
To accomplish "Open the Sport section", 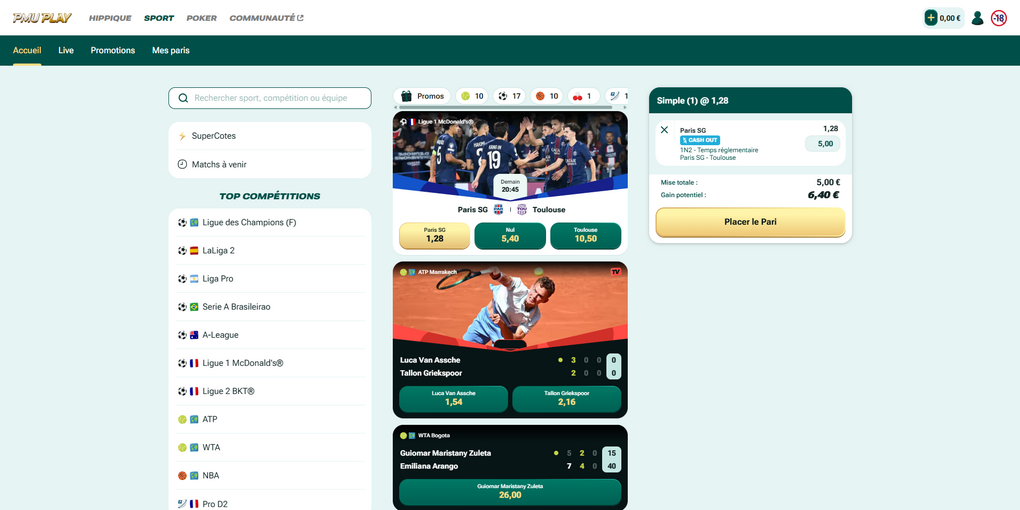I will pos(159,18).
